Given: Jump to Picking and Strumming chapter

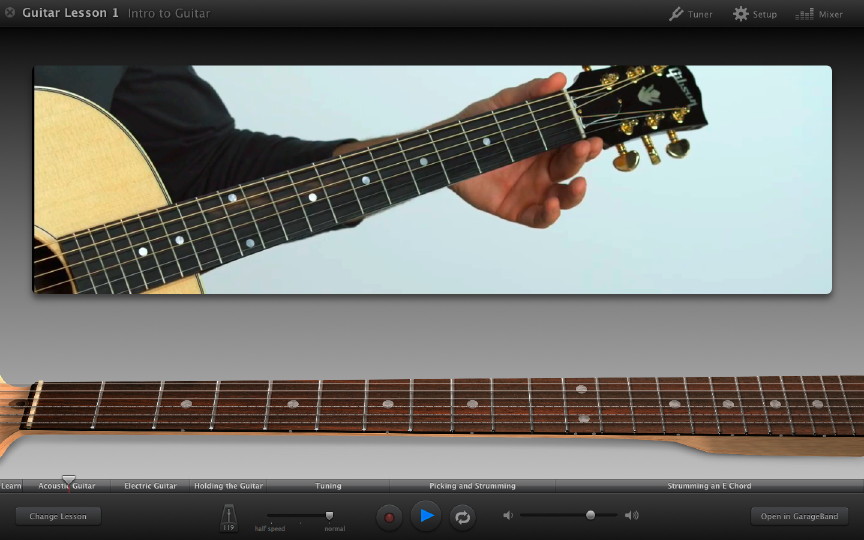Looking at the screenshot, I should tap(472, 486).
